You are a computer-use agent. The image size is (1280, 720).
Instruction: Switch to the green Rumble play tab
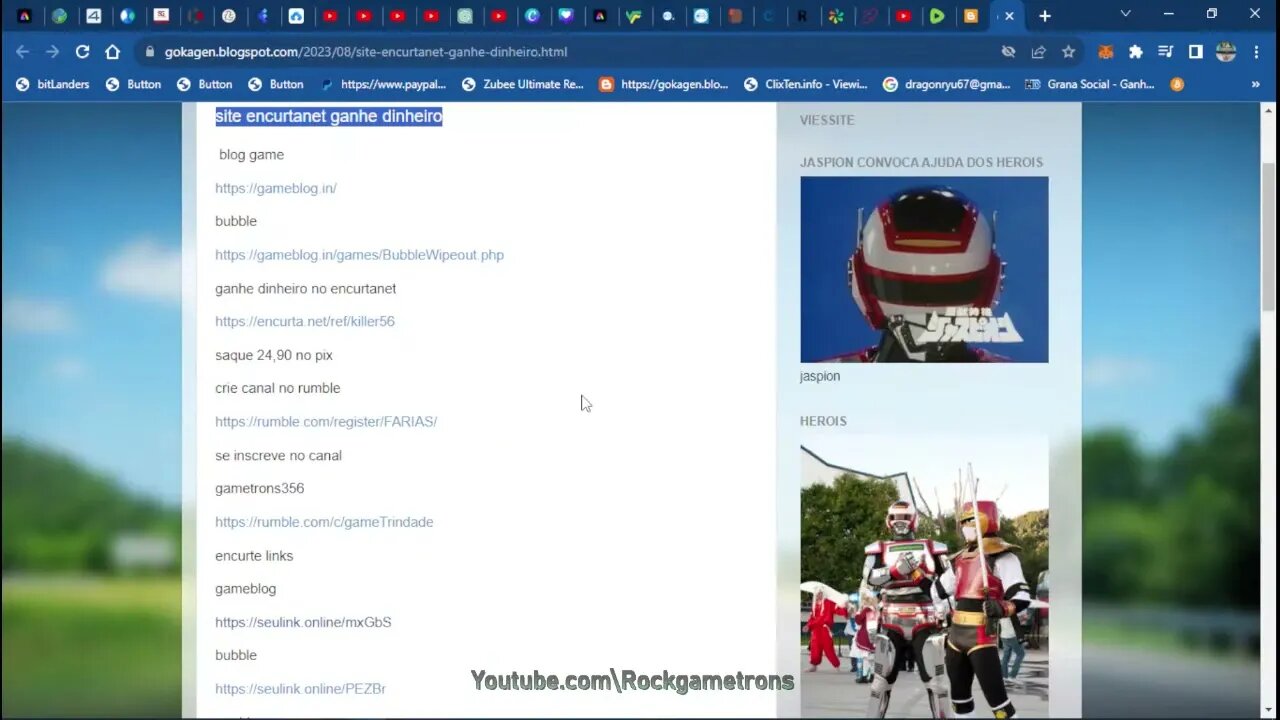coord(937,16)
